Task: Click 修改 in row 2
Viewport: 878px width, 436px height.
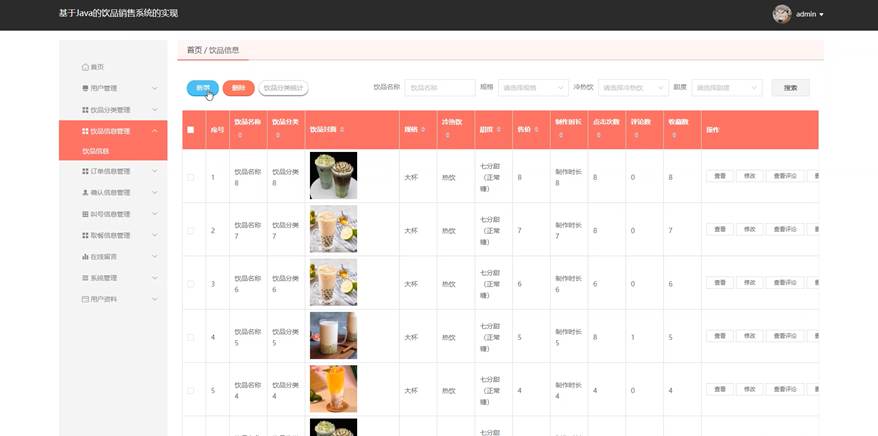Action: click(x=749, y=229)
